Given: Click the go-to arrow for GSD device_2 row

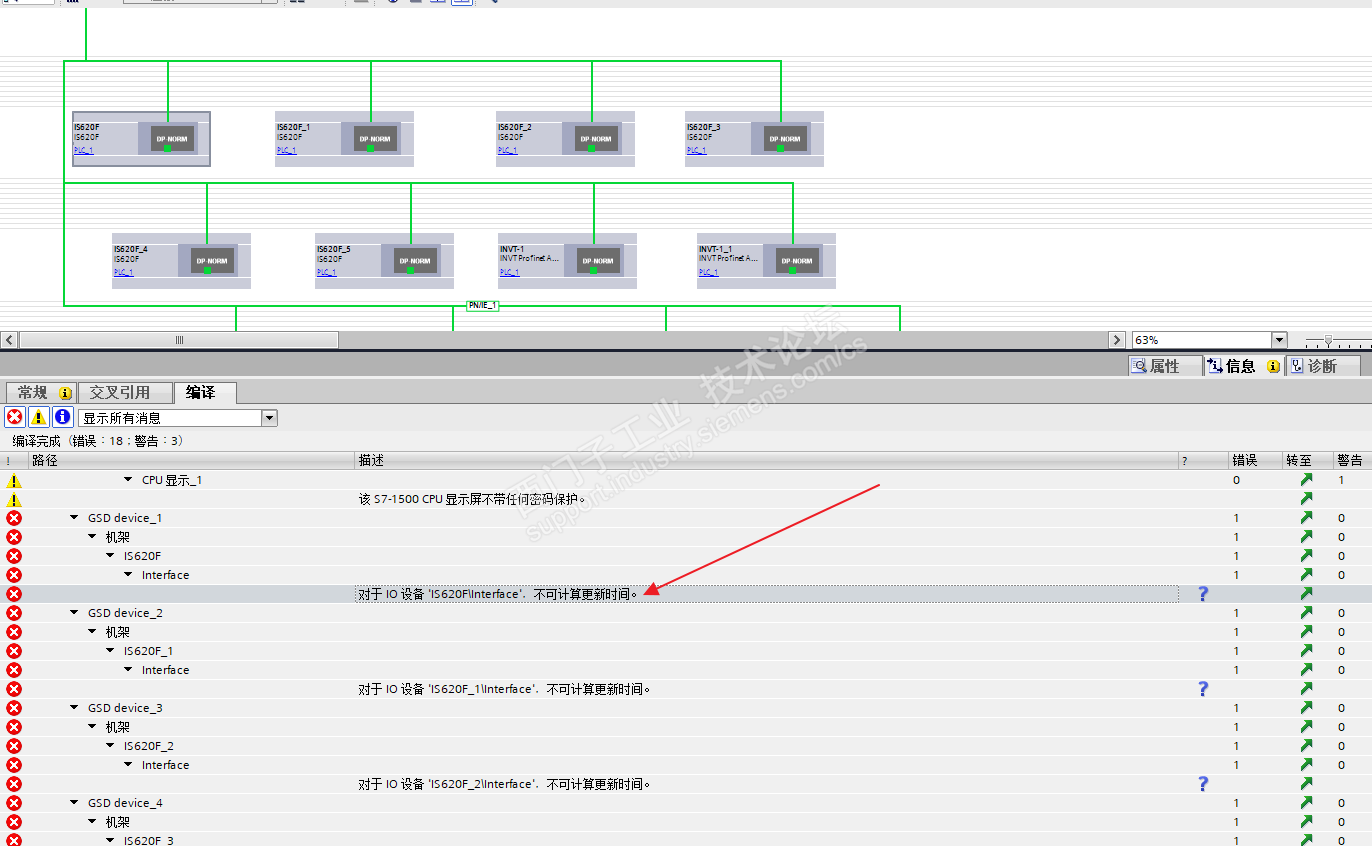Looking at the screenshot, I should [1306, 613].
